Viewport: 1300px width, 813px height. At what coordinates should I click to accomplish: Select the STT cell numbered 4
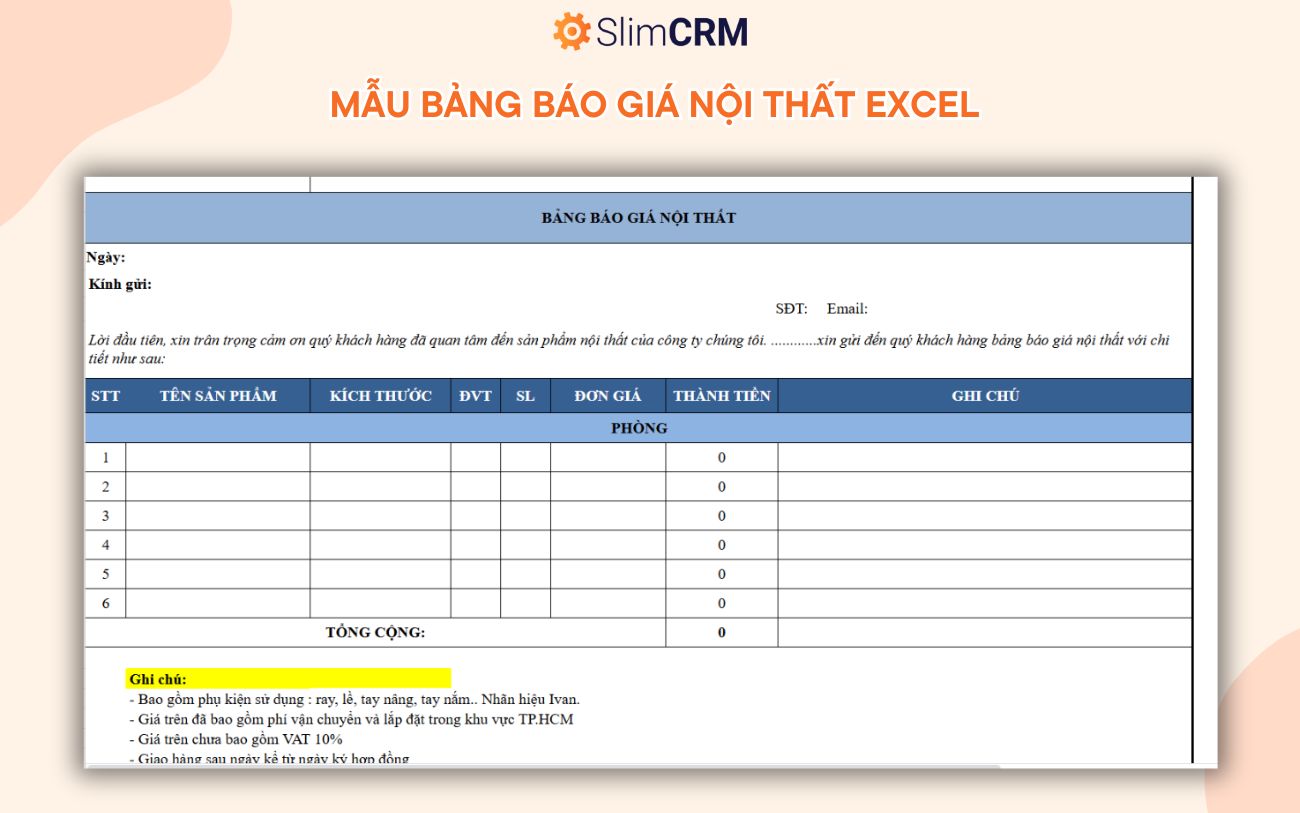click(105, 545)
